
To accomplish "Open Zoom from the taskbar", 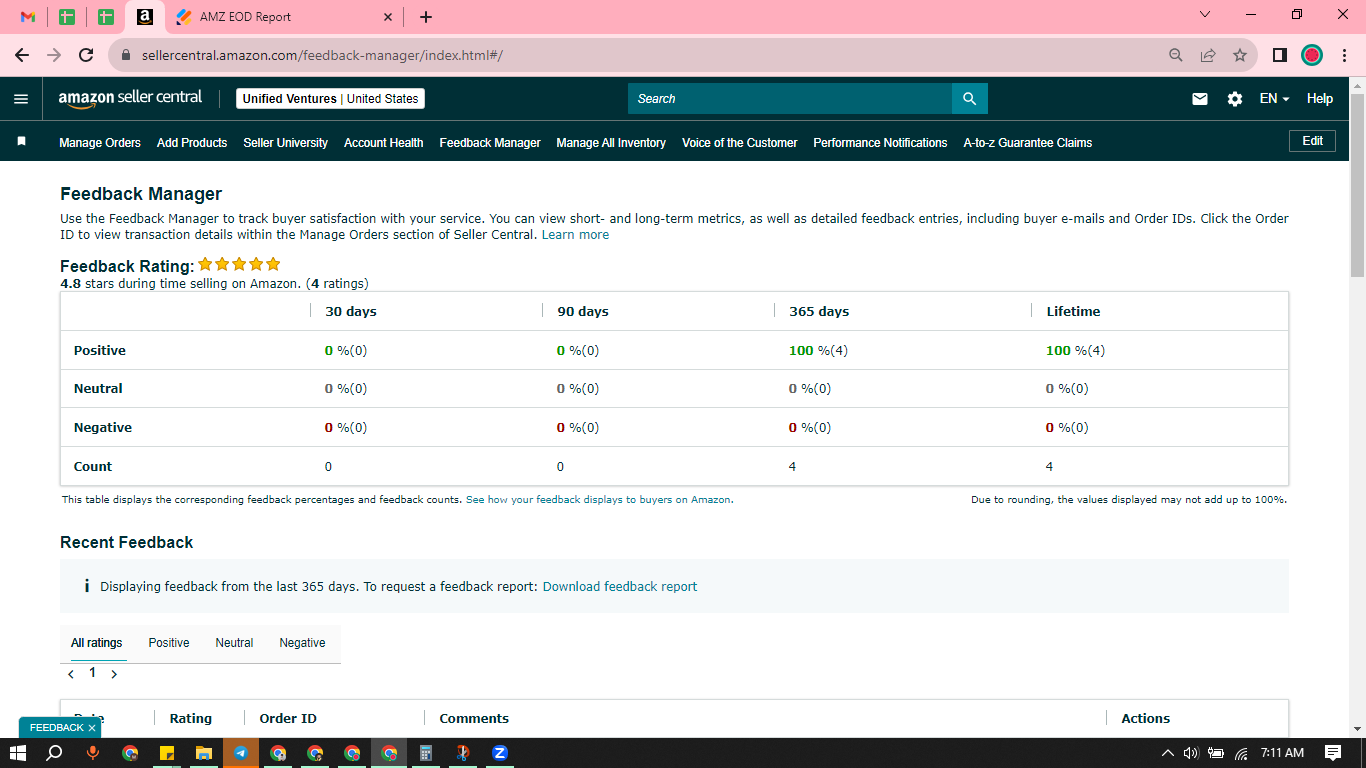I will pyautogui.click(x=500, y=753).
